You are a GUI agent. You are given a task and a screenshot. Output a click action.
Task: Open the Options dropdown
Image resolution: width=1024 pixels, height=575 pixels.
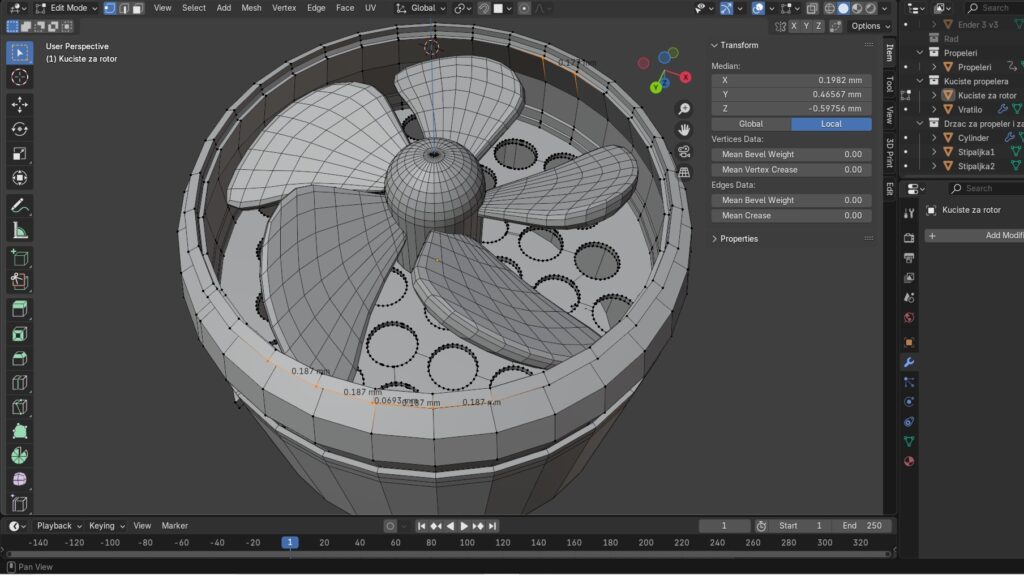[x=871, y=26]
